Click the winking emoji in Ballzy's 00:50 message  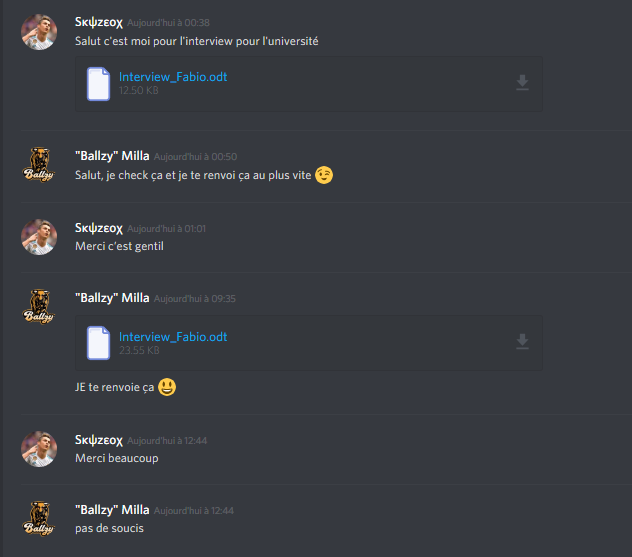pyautogui.click(x=324, y=175)
